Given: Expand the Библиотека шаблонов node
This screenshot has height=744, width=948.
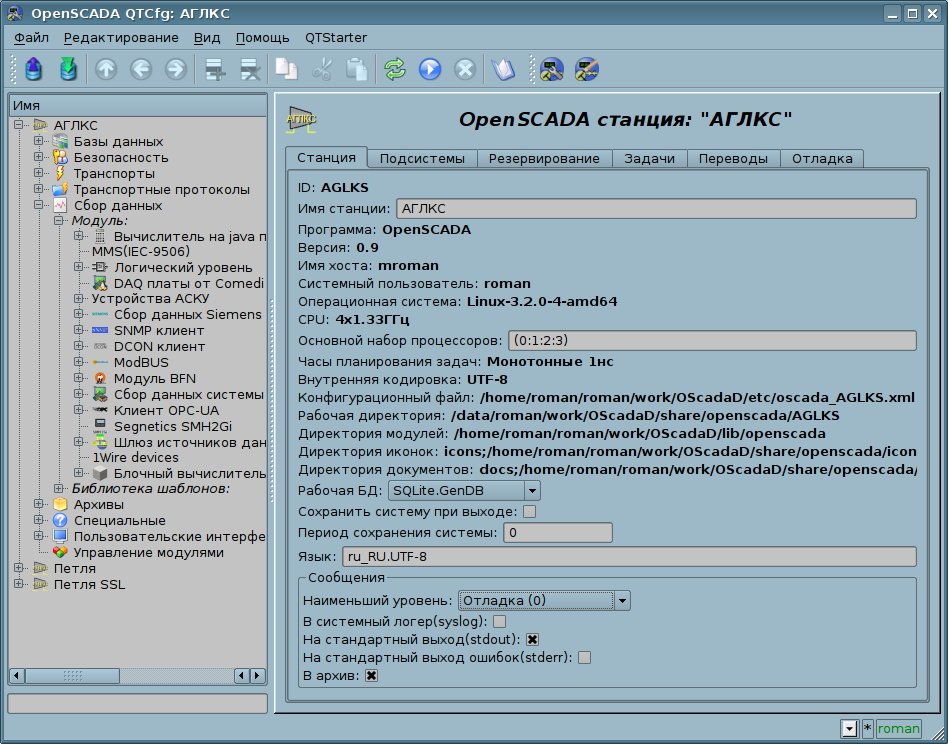Looking at the screenshot, I should pos(59,488).
